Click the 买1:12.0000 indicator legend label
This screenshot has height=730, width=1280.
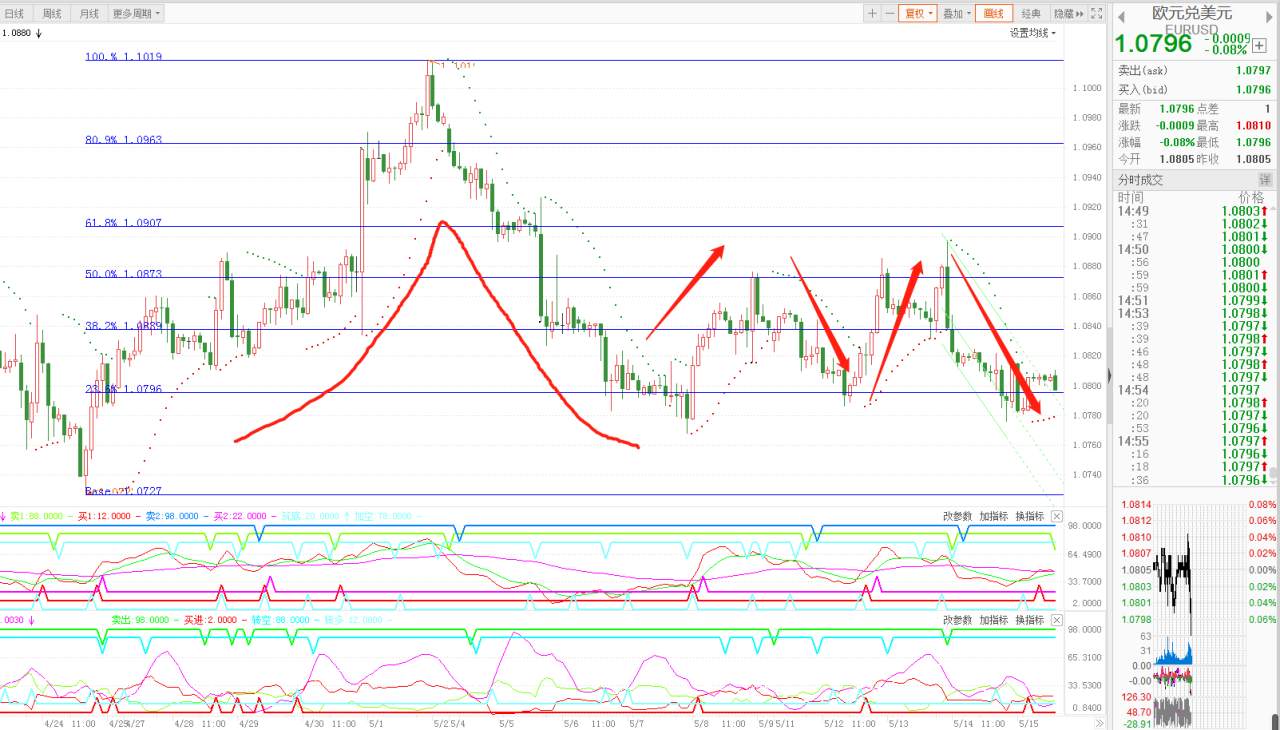(x=104, y=516)
